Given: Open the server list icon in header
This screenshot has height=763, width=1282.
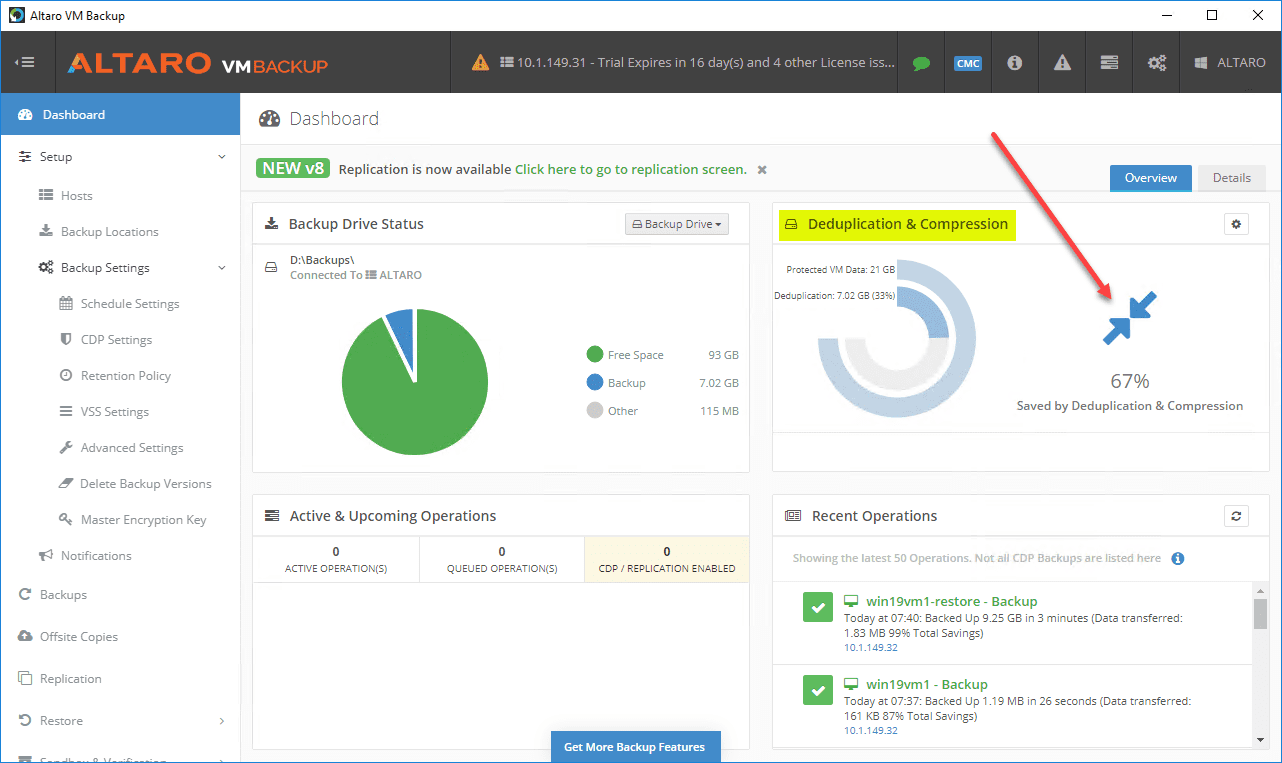Looking at the screenshot, I should pyautogui.click(x=1109, y=63).
